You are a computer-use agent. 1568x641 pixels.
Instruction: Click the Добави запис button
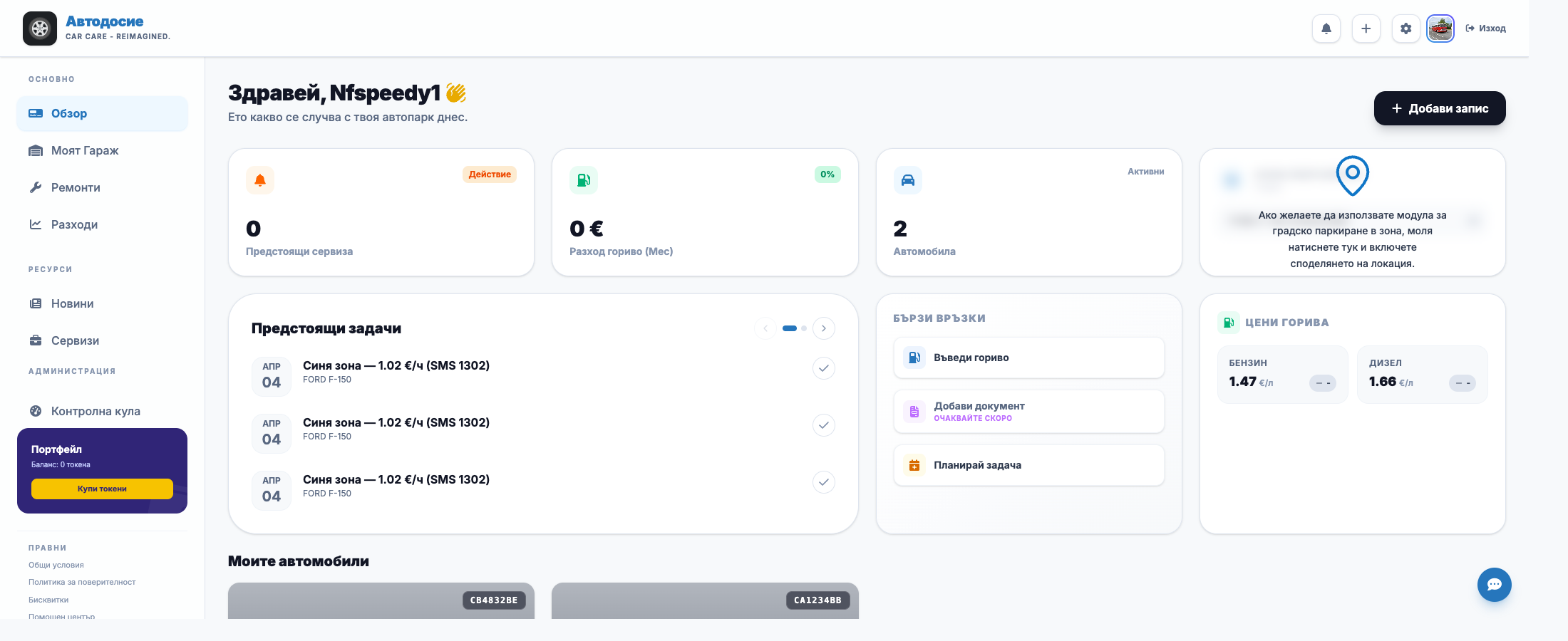pos(1440,108)
